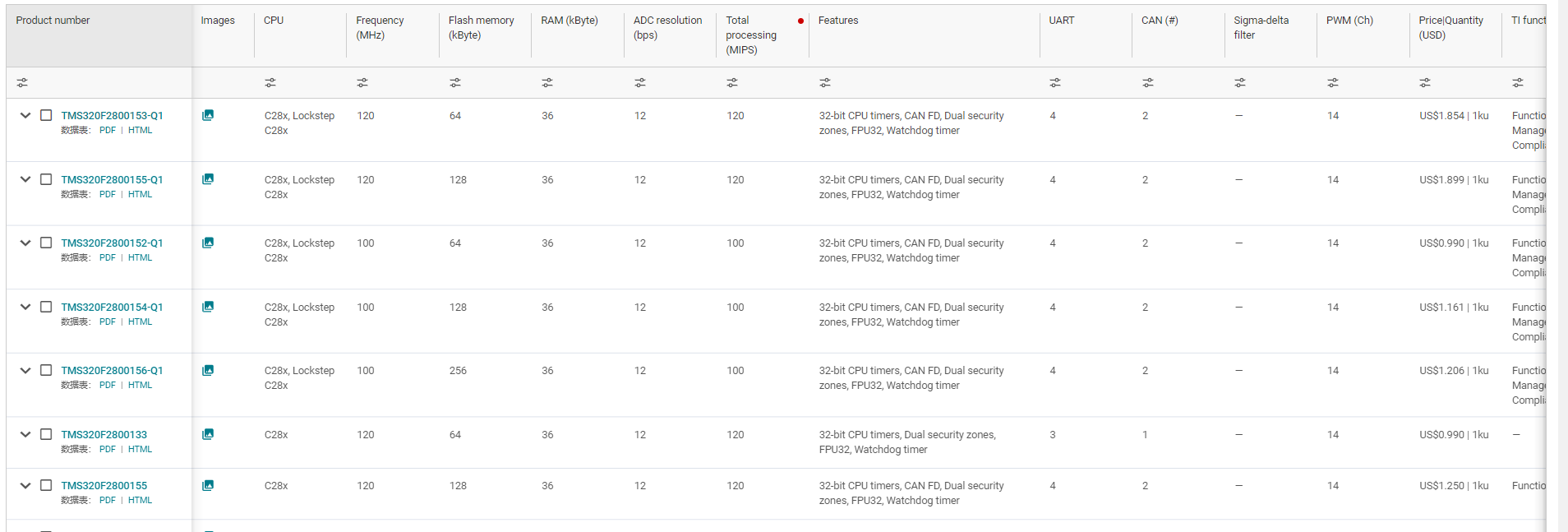The height and width of the screenshot is (532, 1568).
Task: View images for TMS320F2800133
Action: click(x=208, y=434)
